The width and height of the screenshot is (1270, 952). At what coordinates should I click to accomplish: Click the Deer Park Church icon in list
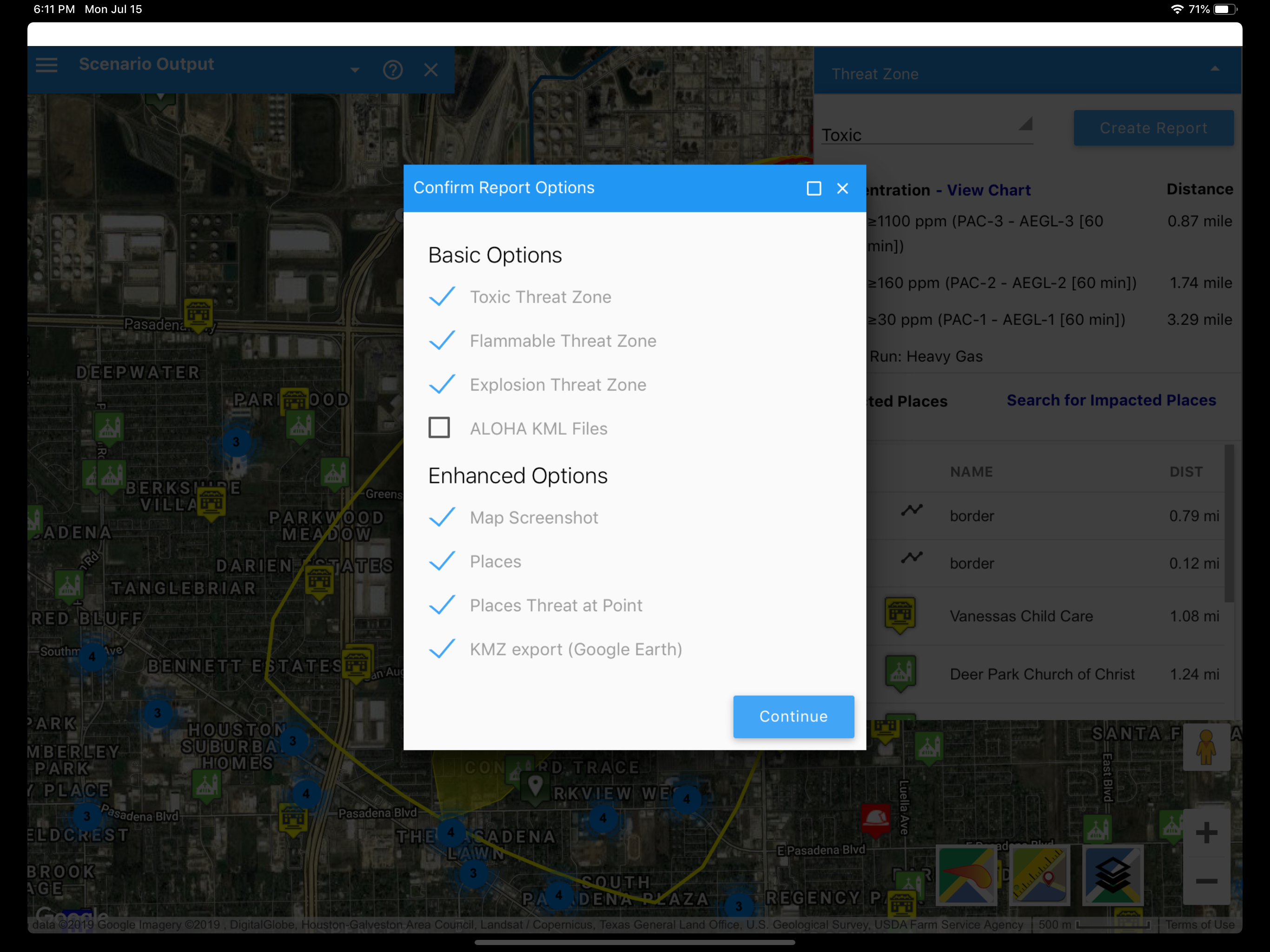coord(900,674)
